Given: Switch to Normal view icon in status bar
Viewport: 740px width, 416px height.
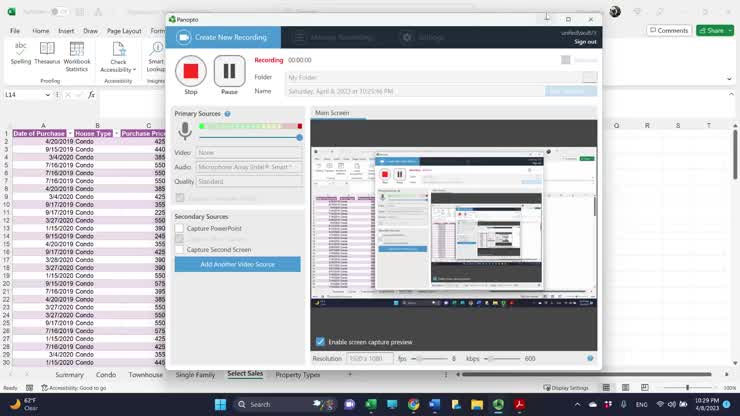Looking at the screenshot, I should [x=606, y=388].
